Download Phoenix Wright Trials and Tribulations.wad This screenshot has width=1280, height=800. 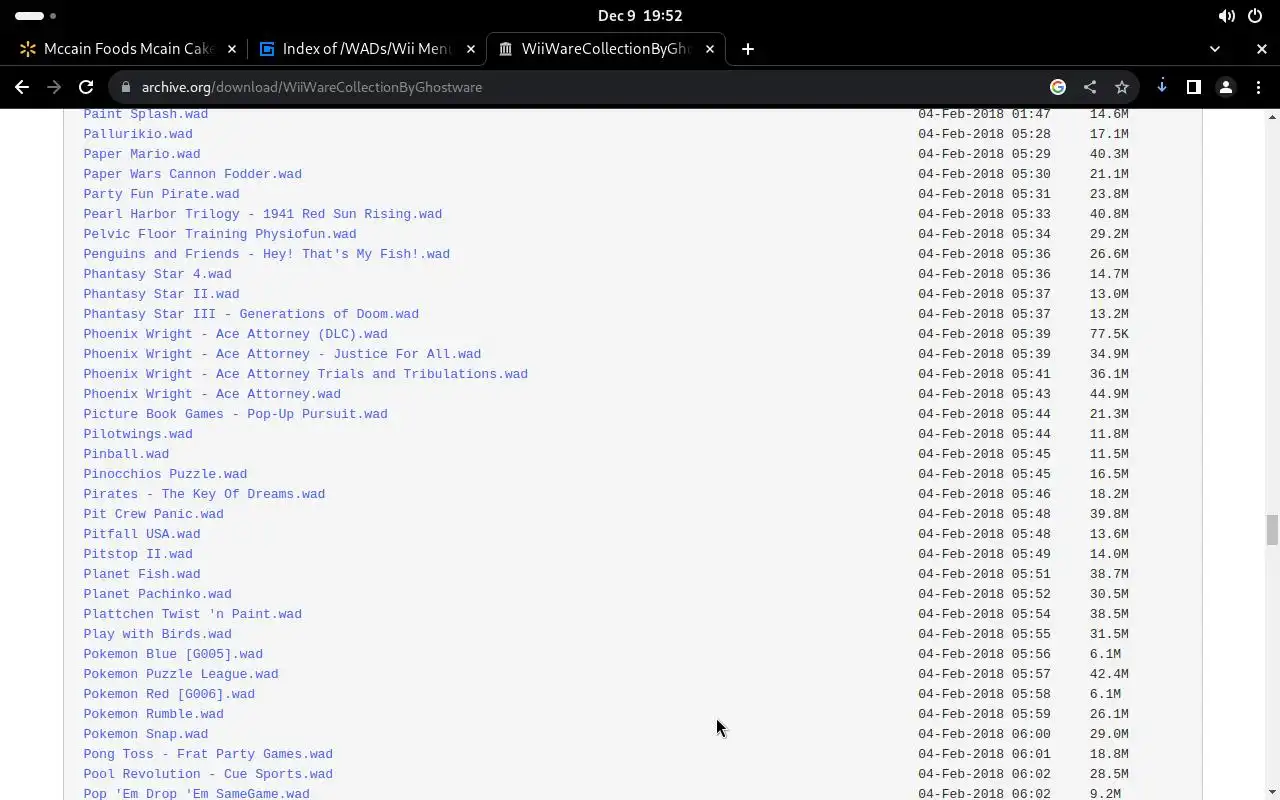pyautogui.click(x=305, y=374)
